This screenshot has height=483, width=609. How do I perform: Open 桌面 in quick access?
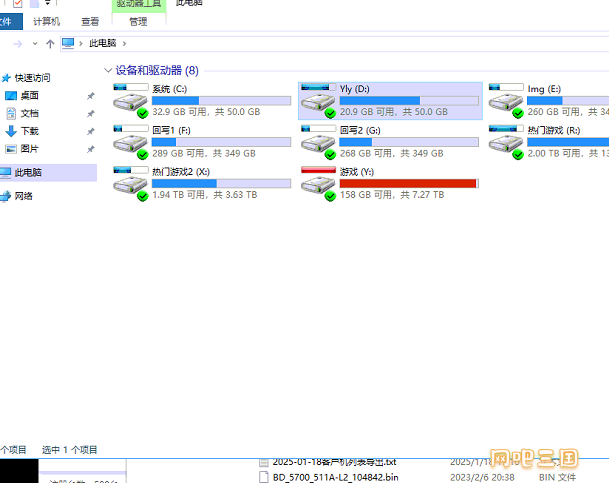29,95
